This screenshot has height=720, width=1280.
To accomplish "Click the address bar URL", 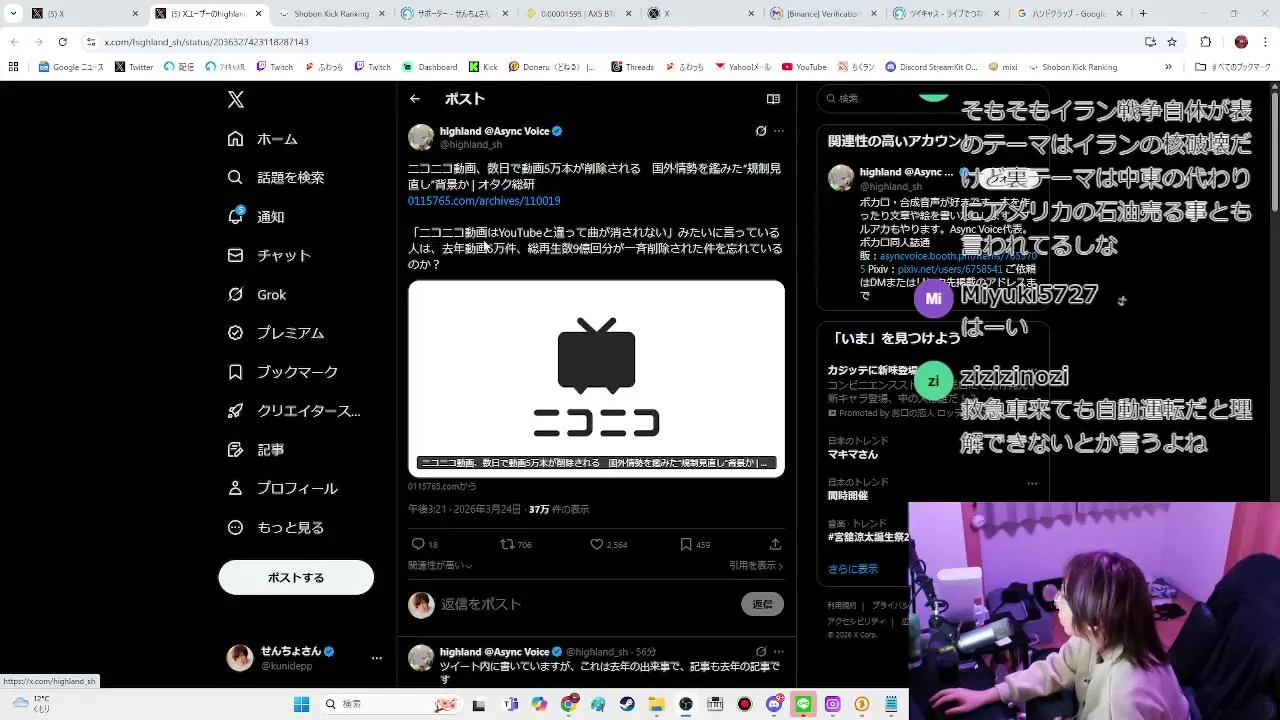I will coord(205,42).
